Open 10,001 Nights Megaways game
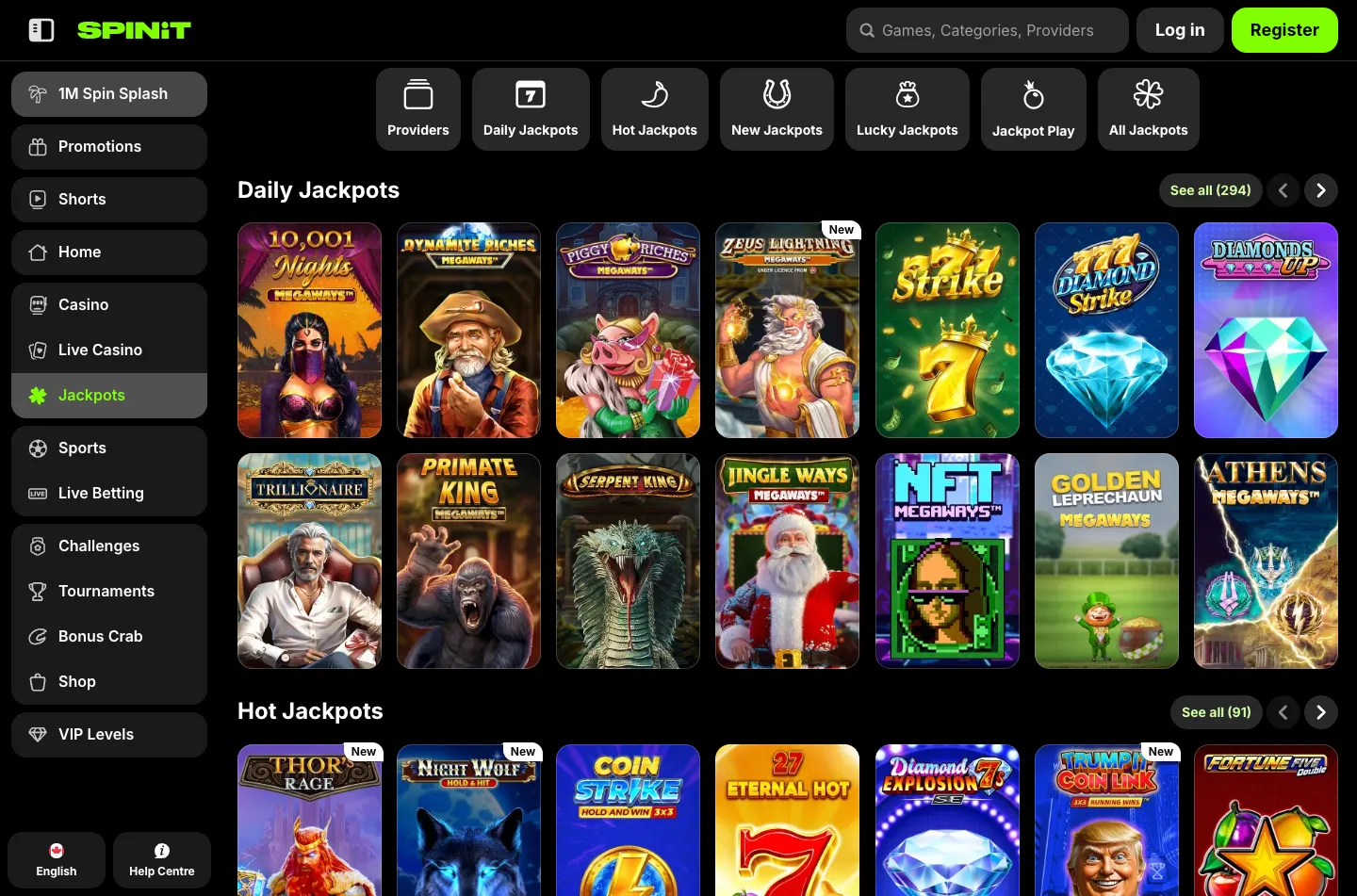Image resolution: width=1357 pixels, height=896 pixels. [309, 331]
